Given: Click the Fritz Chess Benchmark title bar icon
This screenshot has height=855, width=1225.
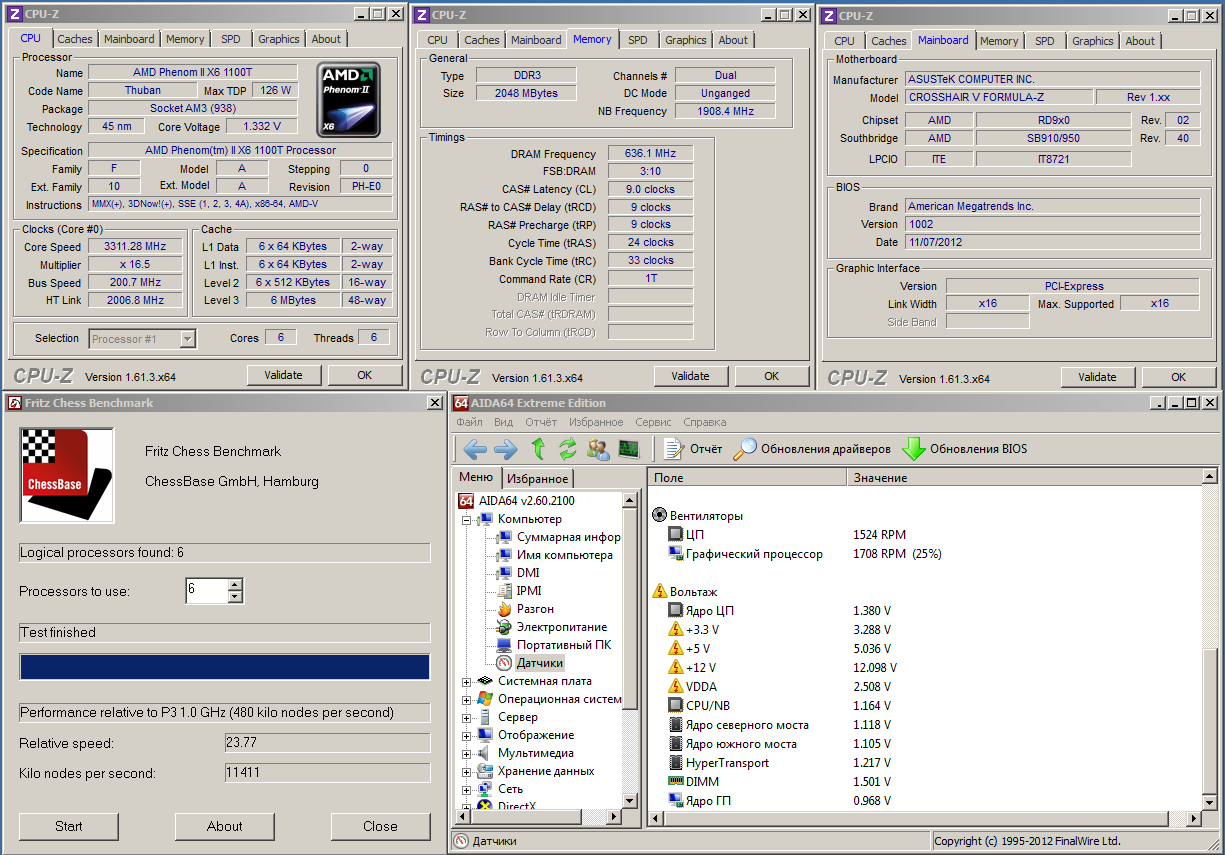Looking at the screenshot, I should [x=15, y=403].
